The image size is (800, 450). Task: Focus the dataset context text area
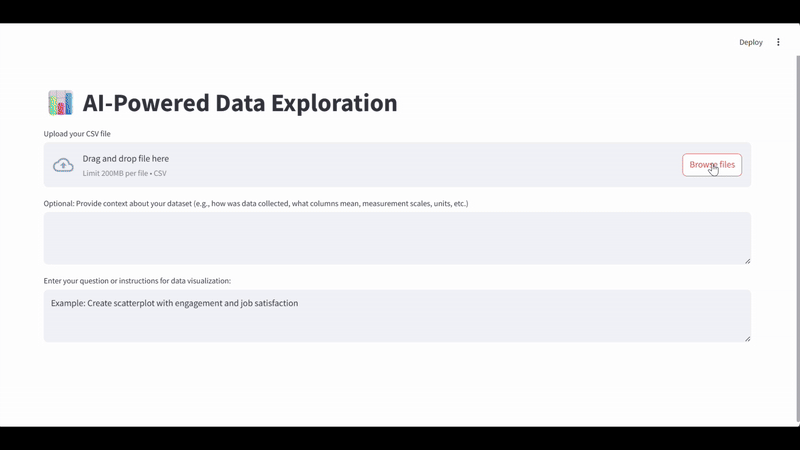click(x=397, y=238)
